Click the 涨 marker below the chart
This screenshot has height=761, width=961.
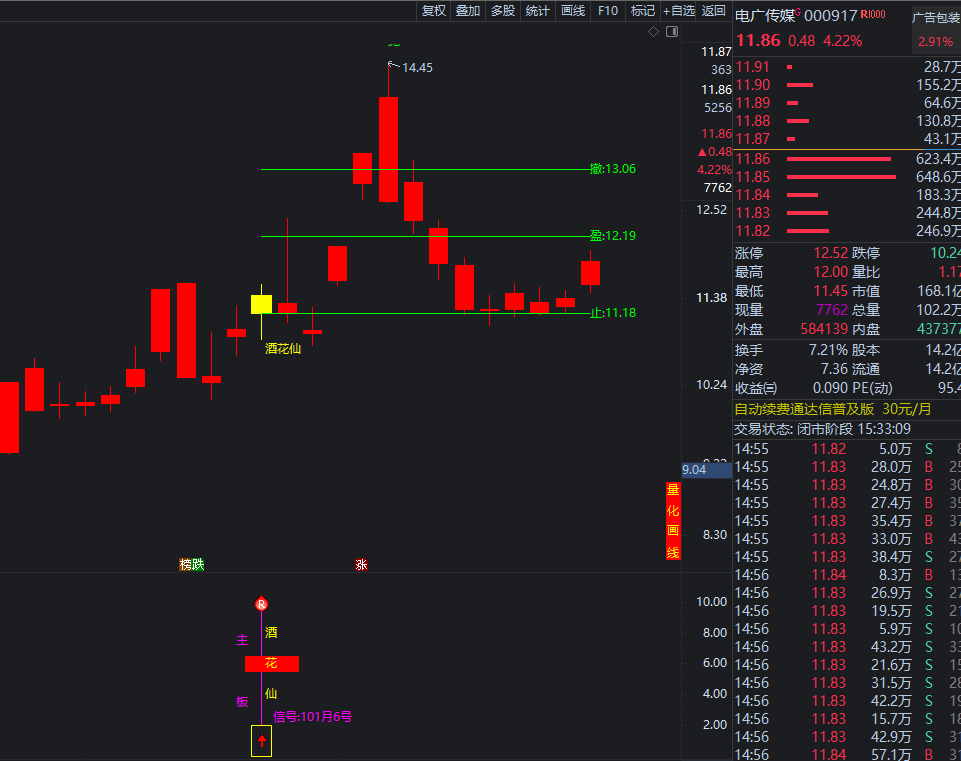click(361, 564)
